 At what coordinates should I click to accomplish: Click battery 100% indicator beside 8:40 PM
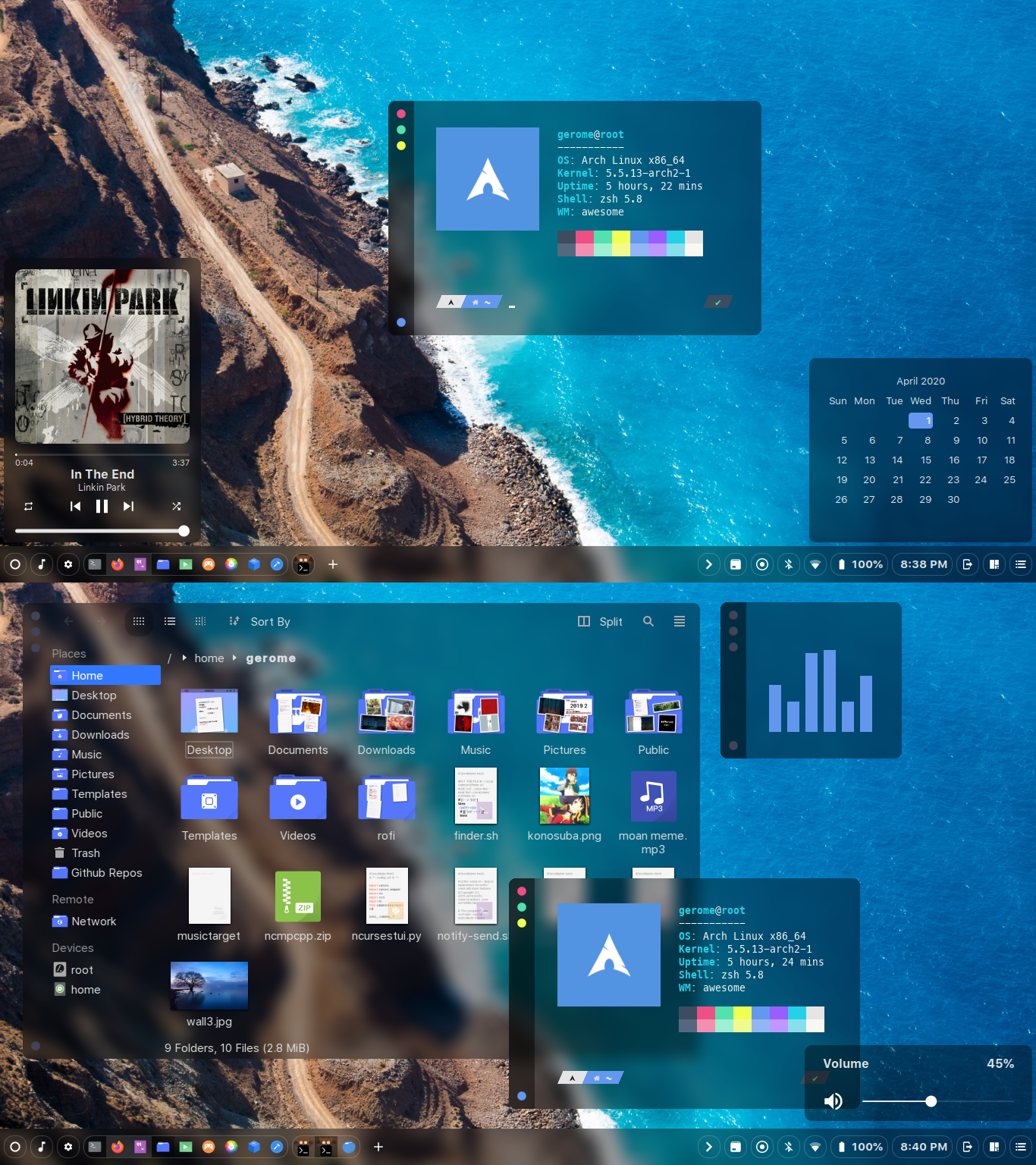(859, 1147)
